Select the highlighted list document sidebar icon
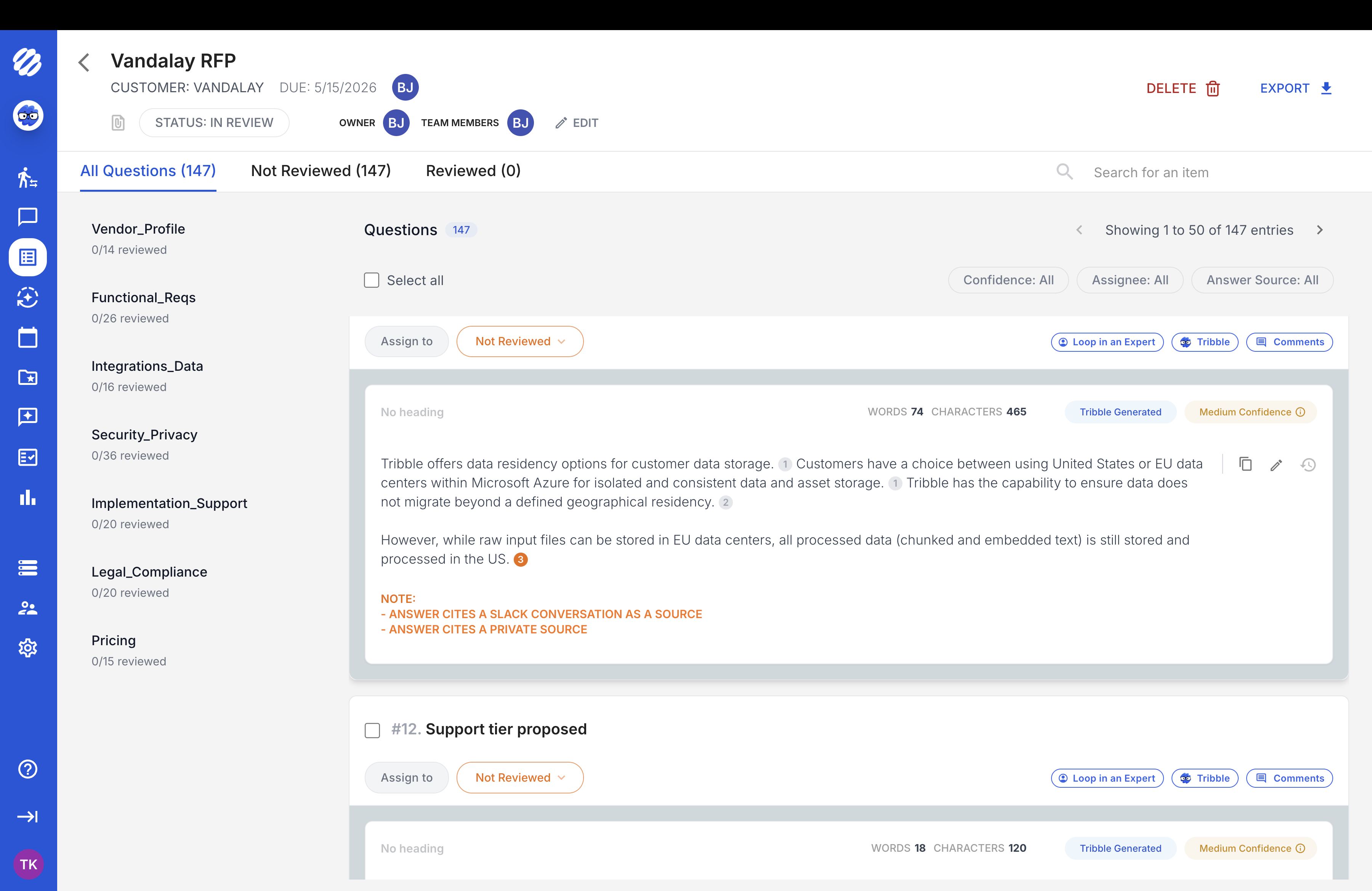Image resolution: width=1372 pixels, height=891 pixels. coord(28,257)
